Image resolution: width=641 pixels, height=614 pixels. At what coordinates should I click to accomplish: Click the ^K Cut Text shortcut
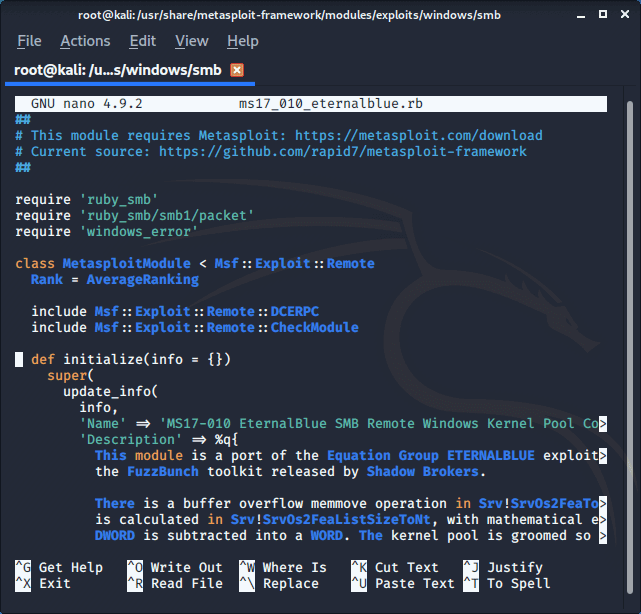(x=394, y=567)
